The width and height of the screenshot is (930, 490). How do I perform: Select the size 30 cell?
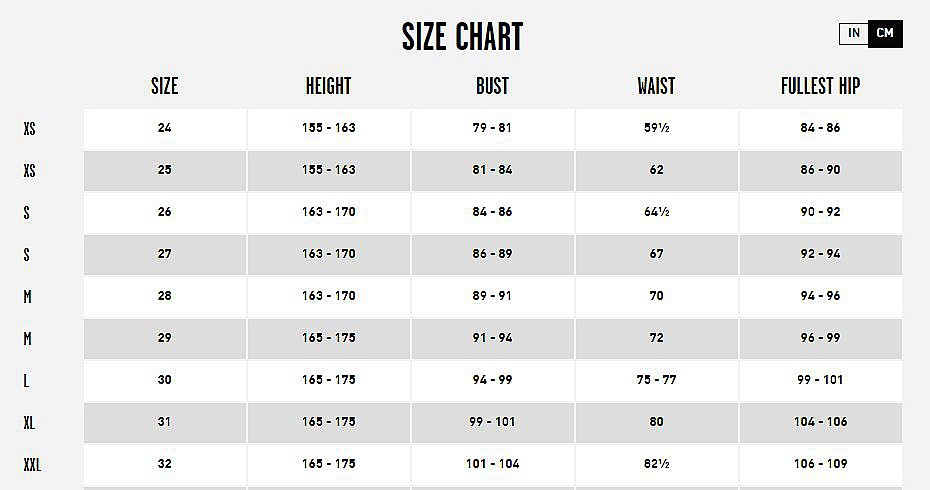tap(165, 380)
